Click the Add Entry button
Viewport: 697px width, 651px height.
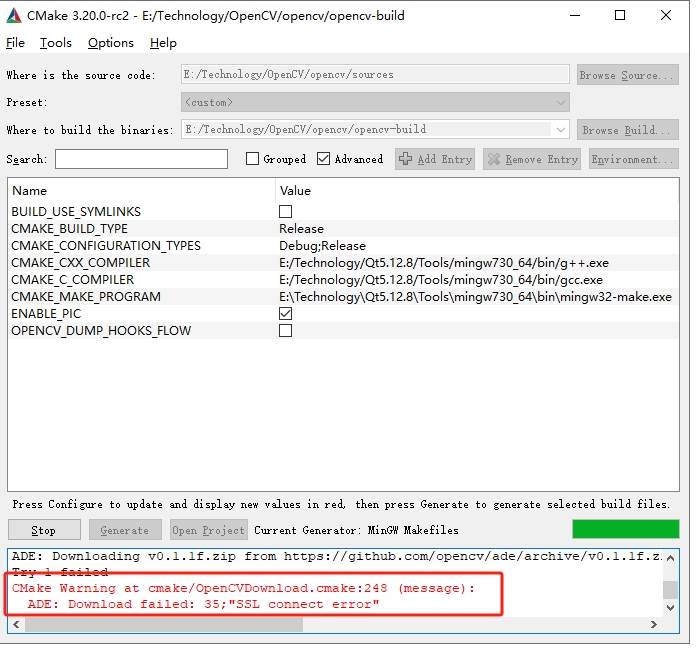coord(435,159)
